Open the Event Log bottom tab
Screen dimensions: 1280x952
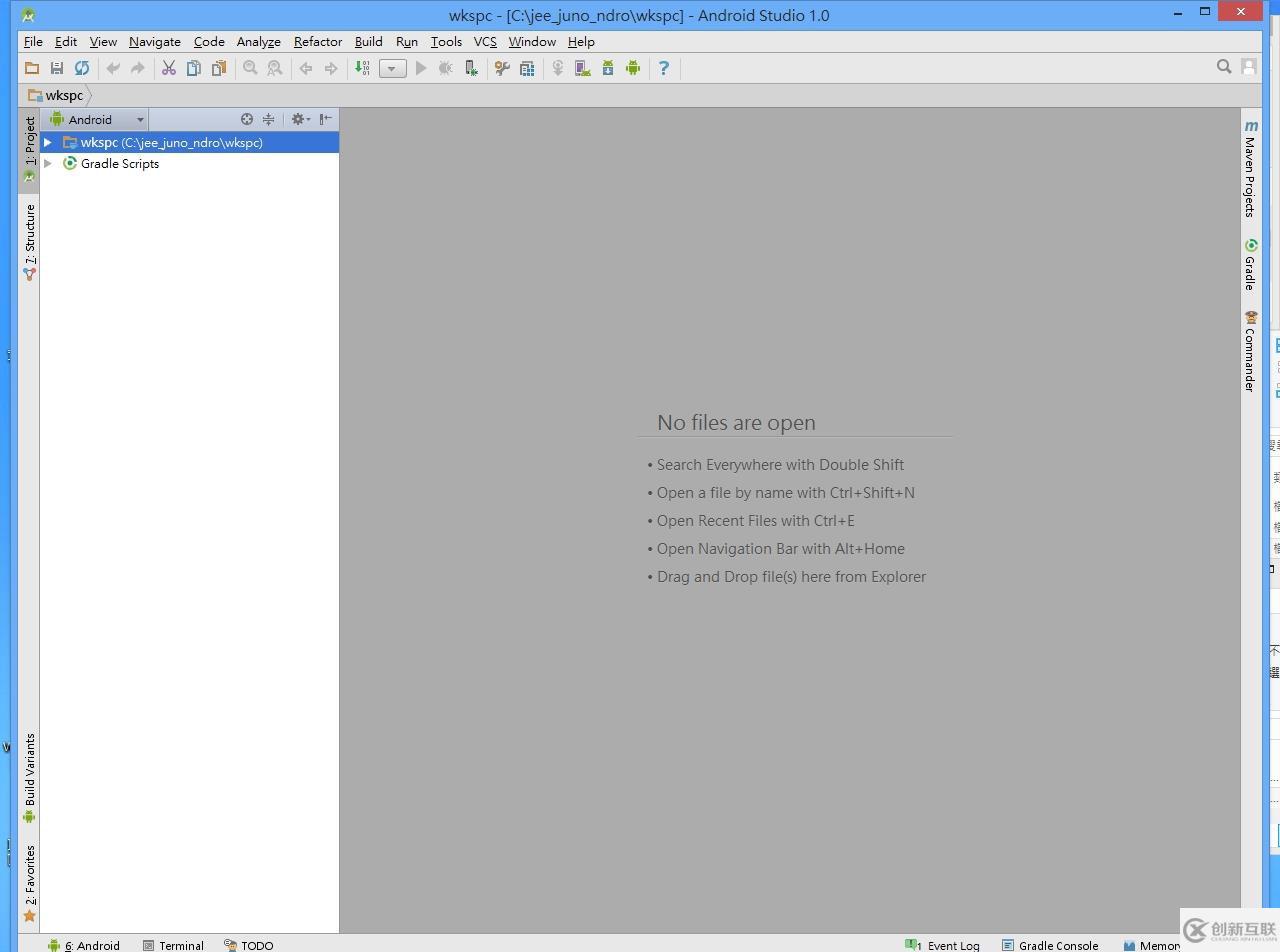(942, 945)
